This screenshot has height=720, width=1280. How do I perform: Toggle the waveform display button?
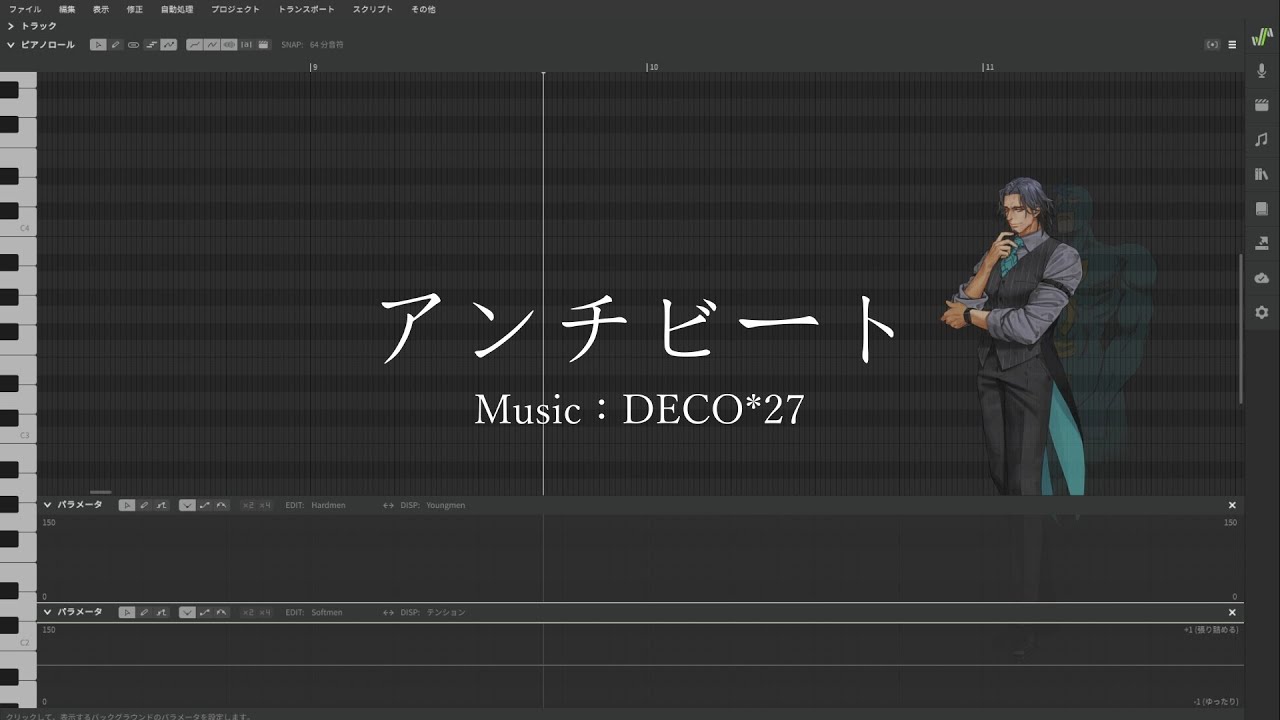(229, 45)
